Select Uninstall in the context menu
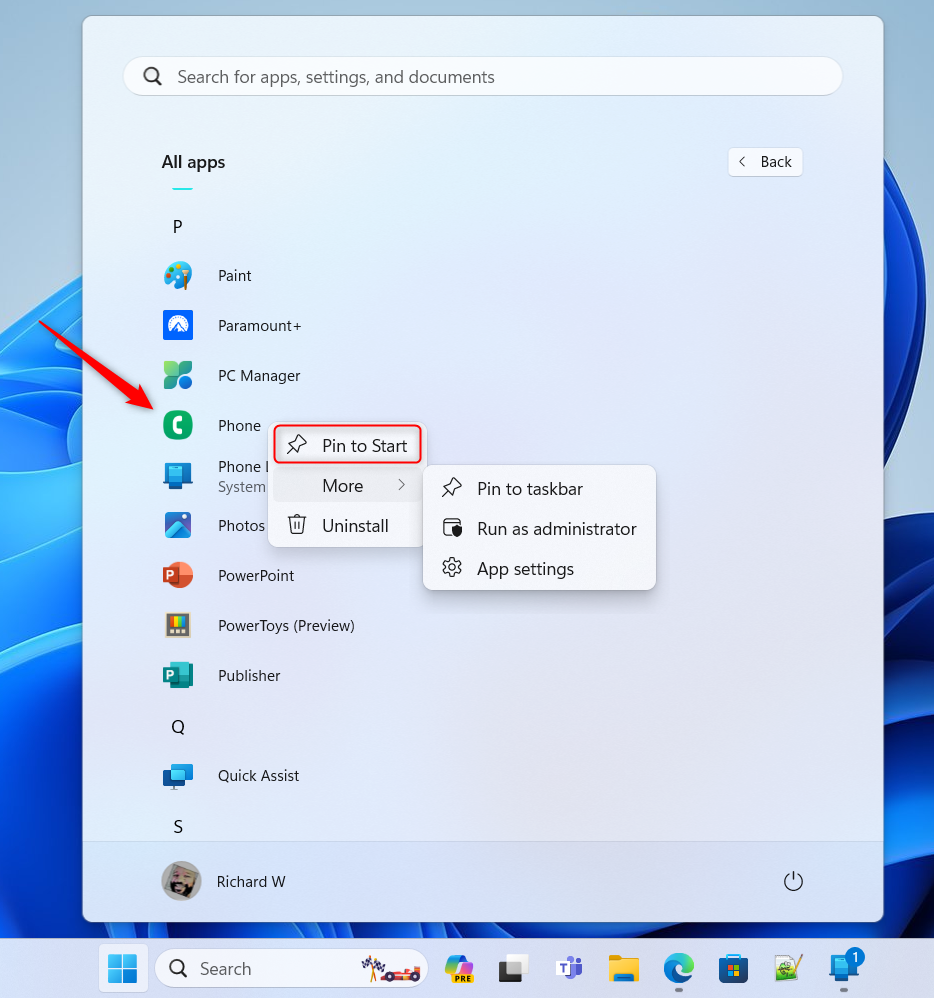This screenshot has height=998, width=934. (348, 526)
